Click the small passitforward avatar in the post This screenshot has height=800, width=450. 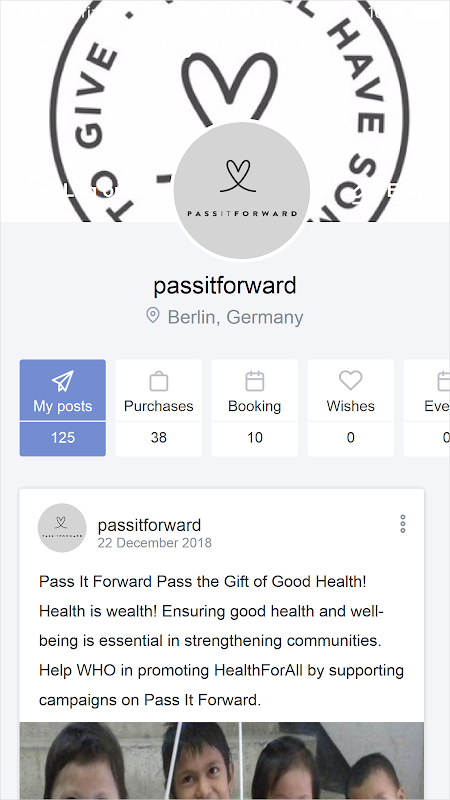click(x=62, y=528)
